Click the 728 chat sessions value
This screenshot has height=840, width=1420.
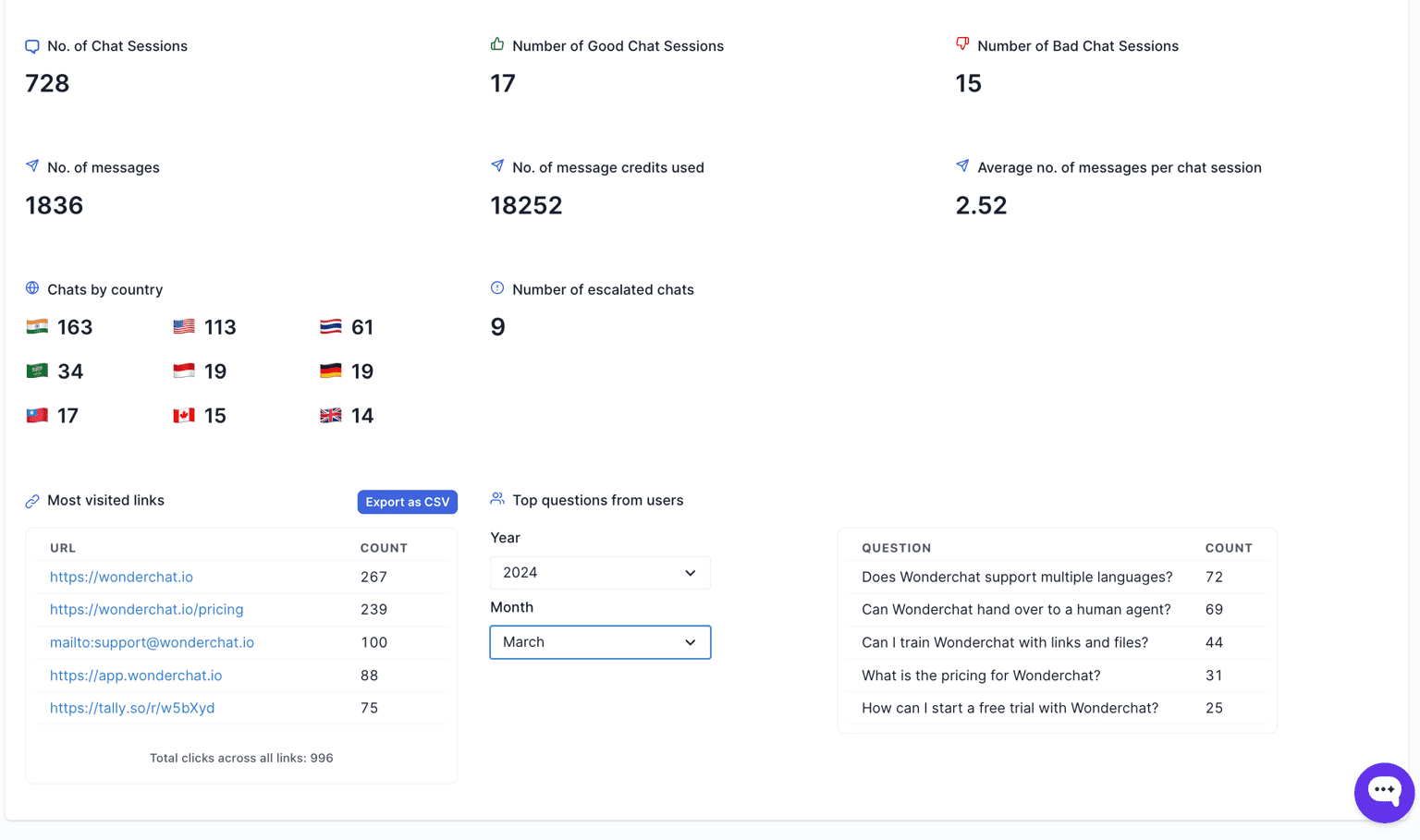click(47, 83)
